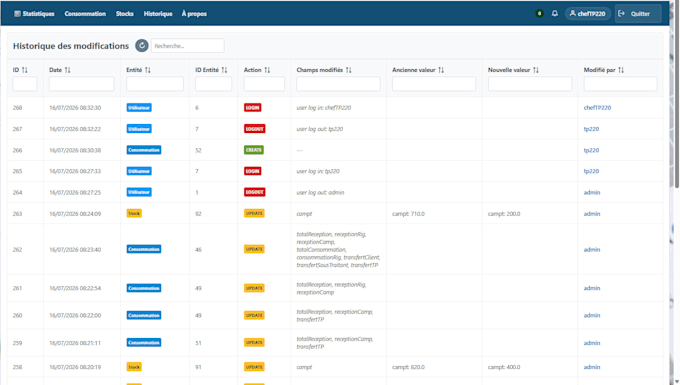The width and height of the screenshot is (680, 385).
Task: Focus the Recherche search field
Action: point(187,46)
